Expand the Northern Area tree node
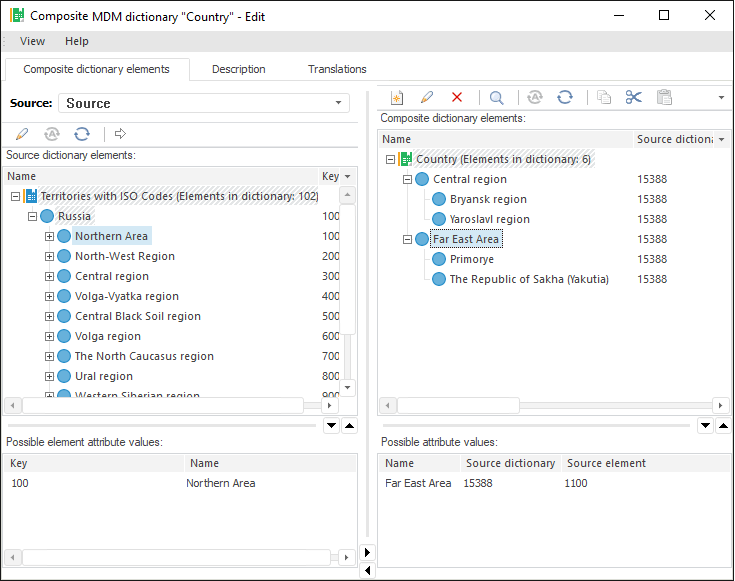The width and height of the screenshot is (735, 581). click(x=49, y=236)
